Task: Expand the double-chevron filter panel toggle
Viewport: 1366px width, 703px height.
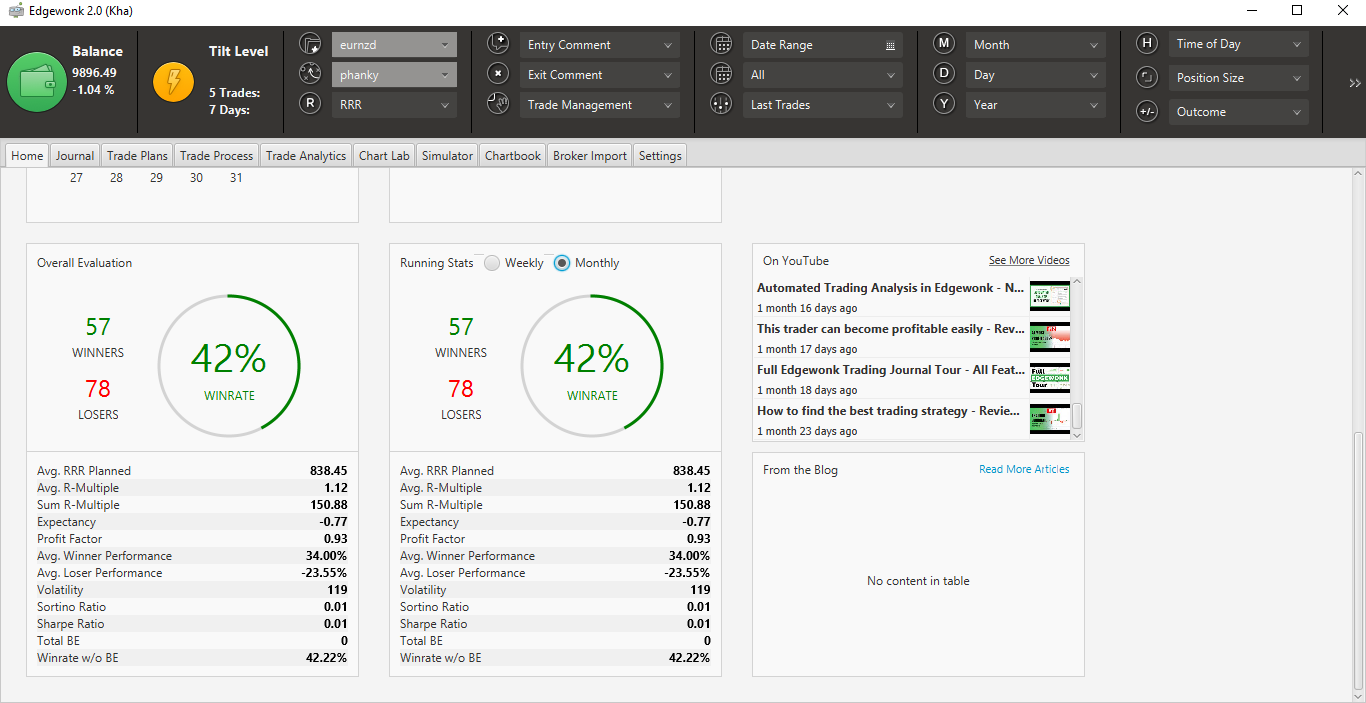Action: pyautogui.click(x=1355, y=83)
